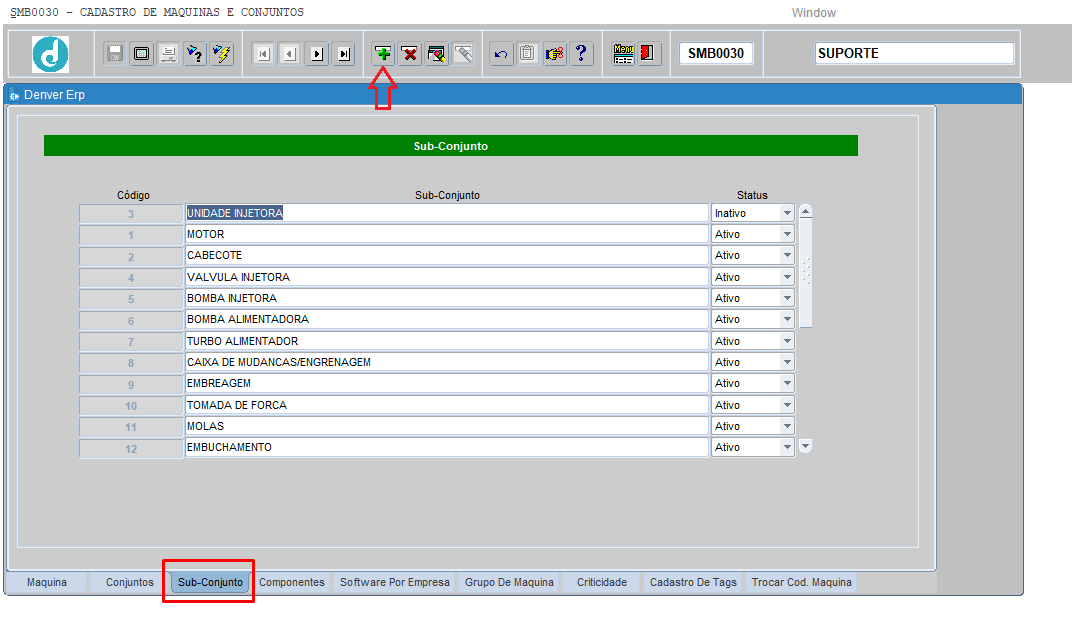Click the screen display toolbar icon

pyautogui.click(x=142, y=53)
